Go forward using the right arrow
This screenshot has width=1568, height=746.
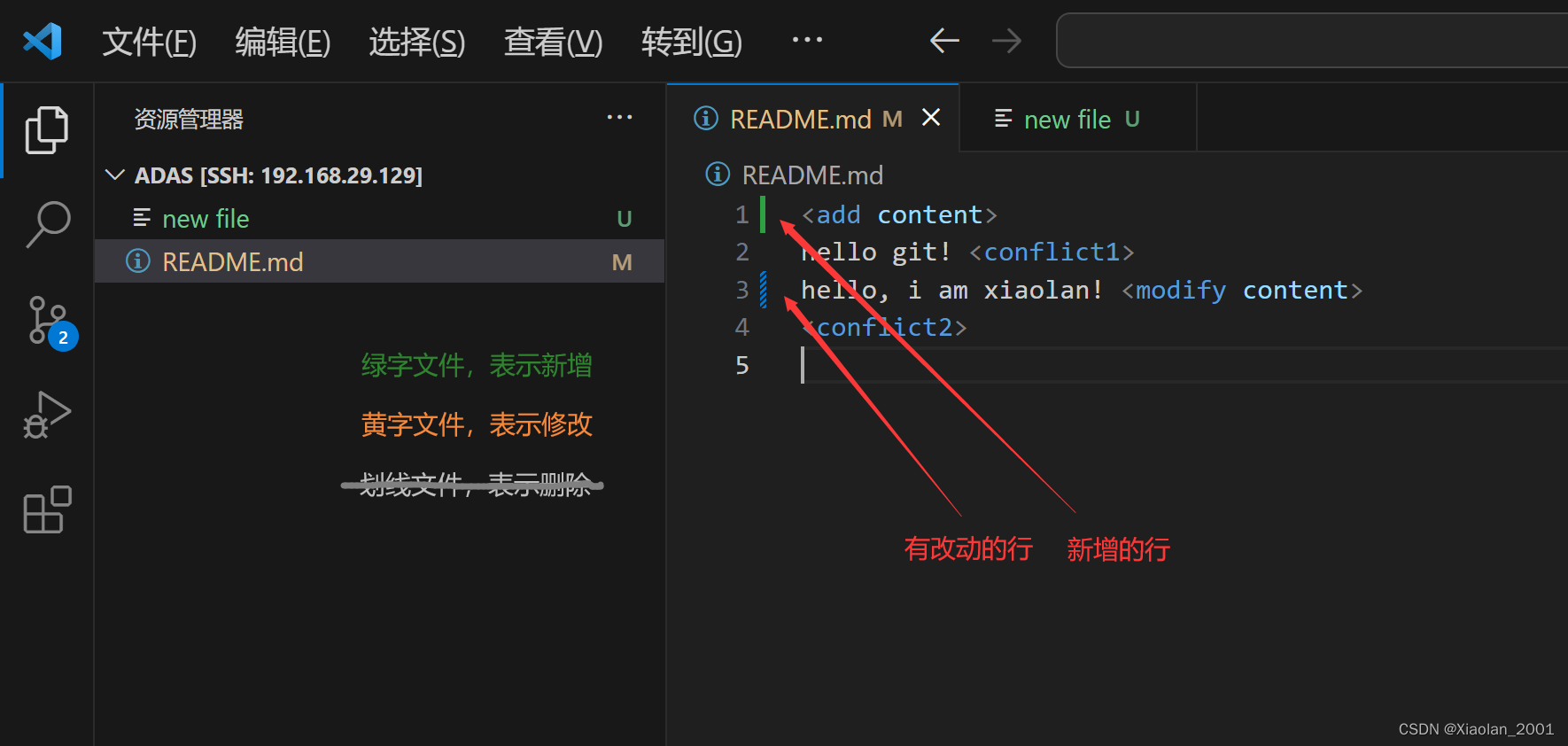coord(1006,41)
